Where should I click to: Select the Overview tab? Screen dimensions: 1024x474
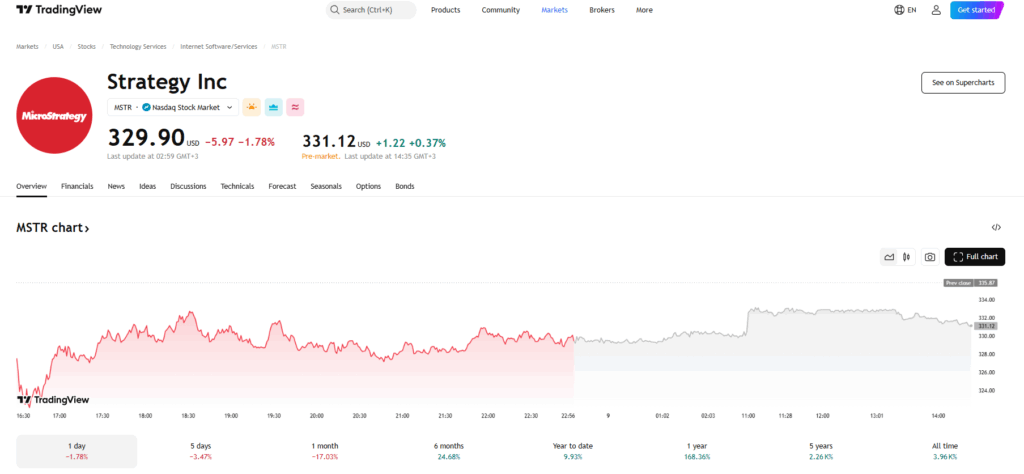point(31,186)
